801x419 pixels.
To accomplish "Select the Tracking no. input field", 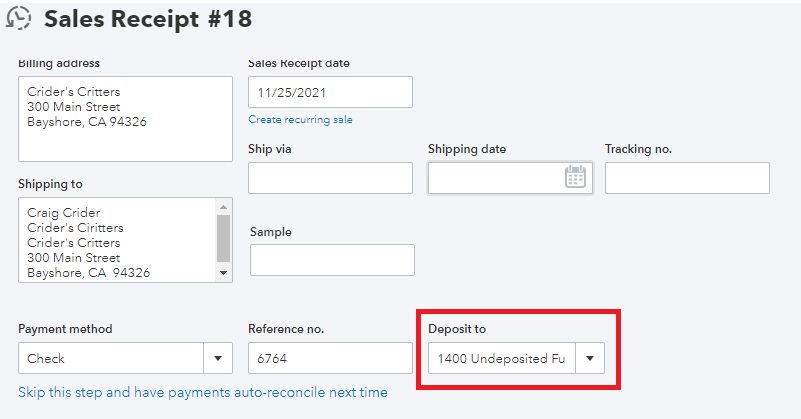I will point(687,178).
